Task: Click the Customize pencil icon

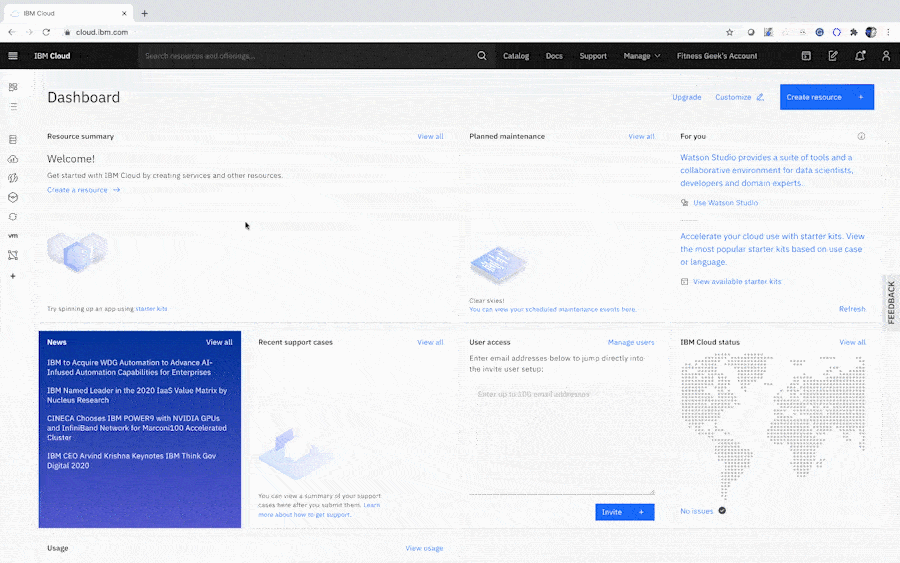Action: 760,97
